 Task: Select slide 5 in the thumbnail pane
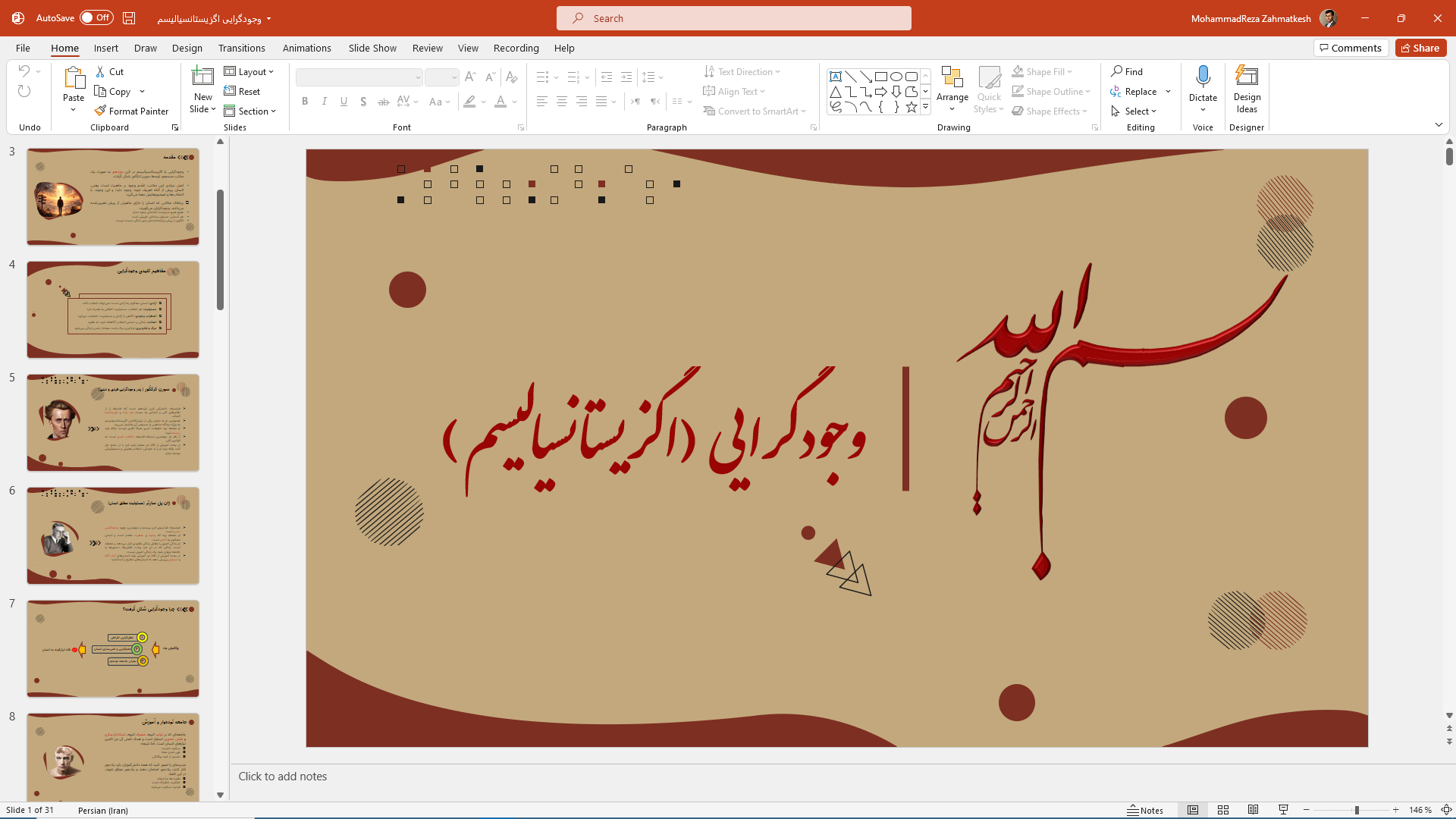click(112, 422)
